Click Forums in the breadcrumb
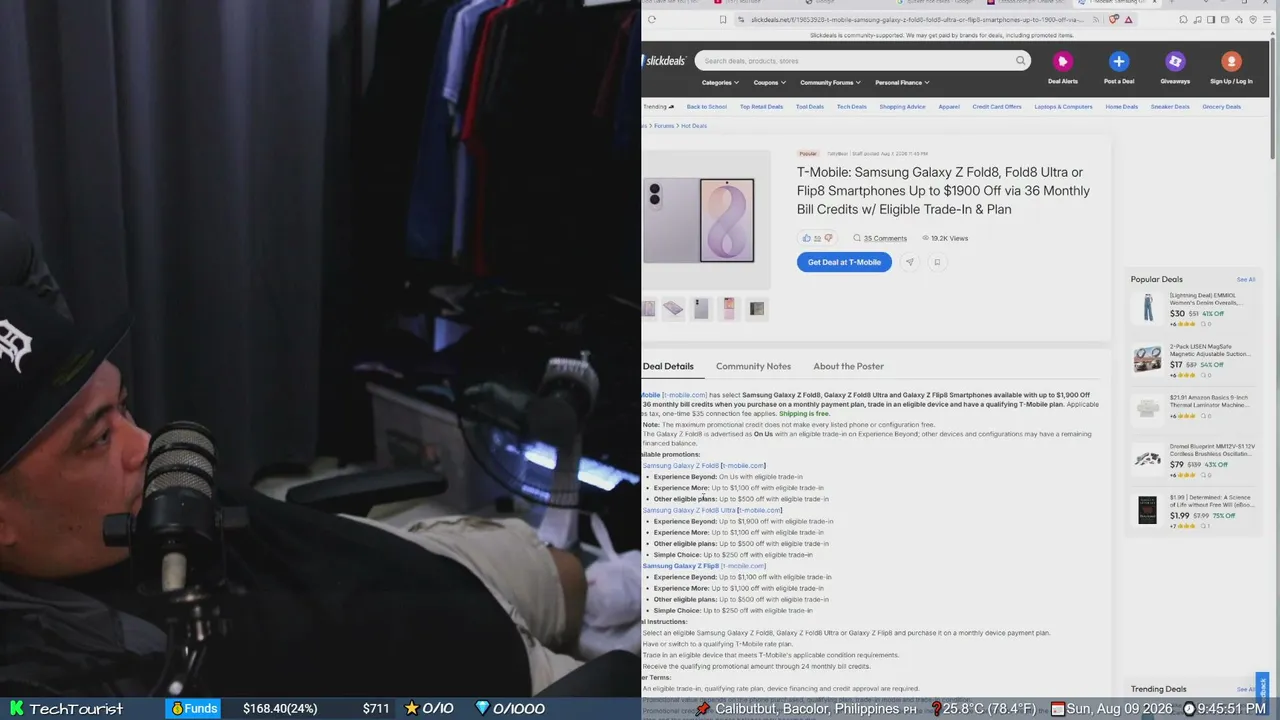Image resolution: width=1280 pixels, height=720 pixels. [664, 126]
